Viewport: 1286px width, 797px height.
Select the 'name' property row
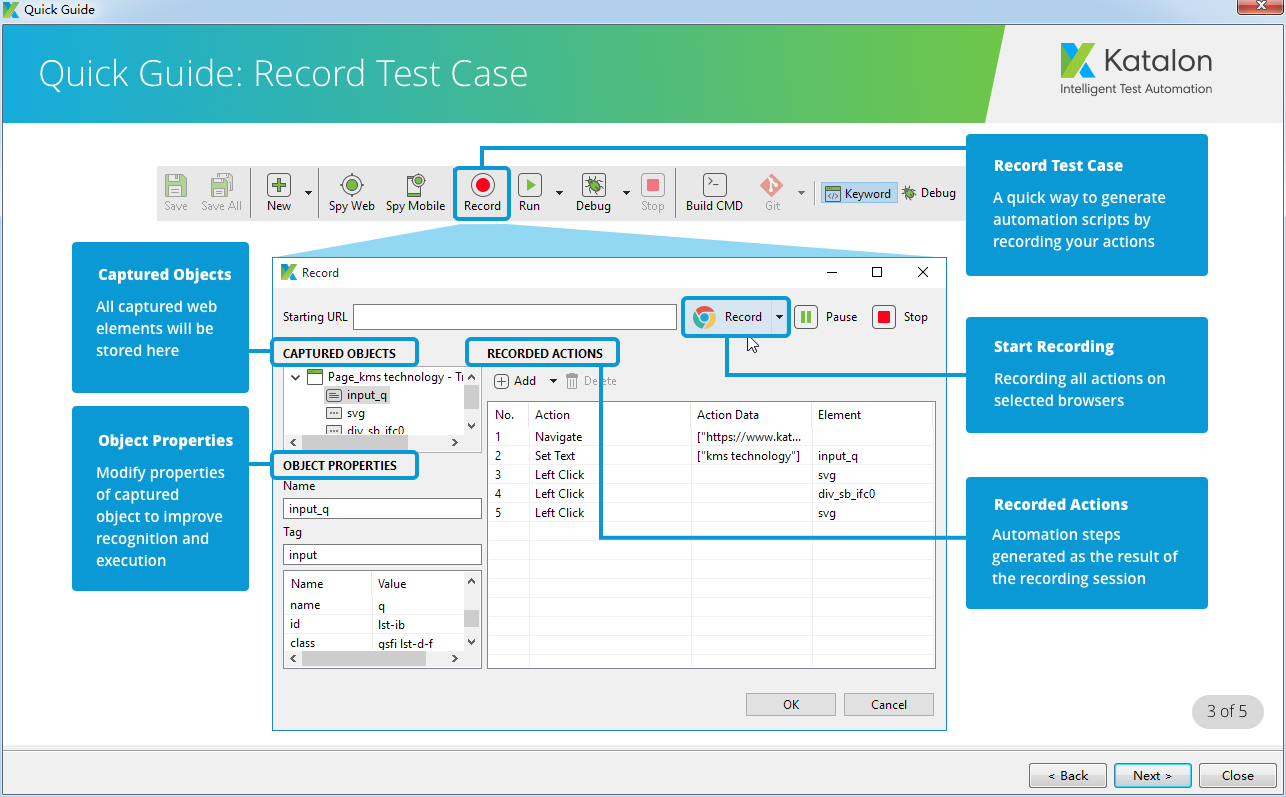pos(374,605)
